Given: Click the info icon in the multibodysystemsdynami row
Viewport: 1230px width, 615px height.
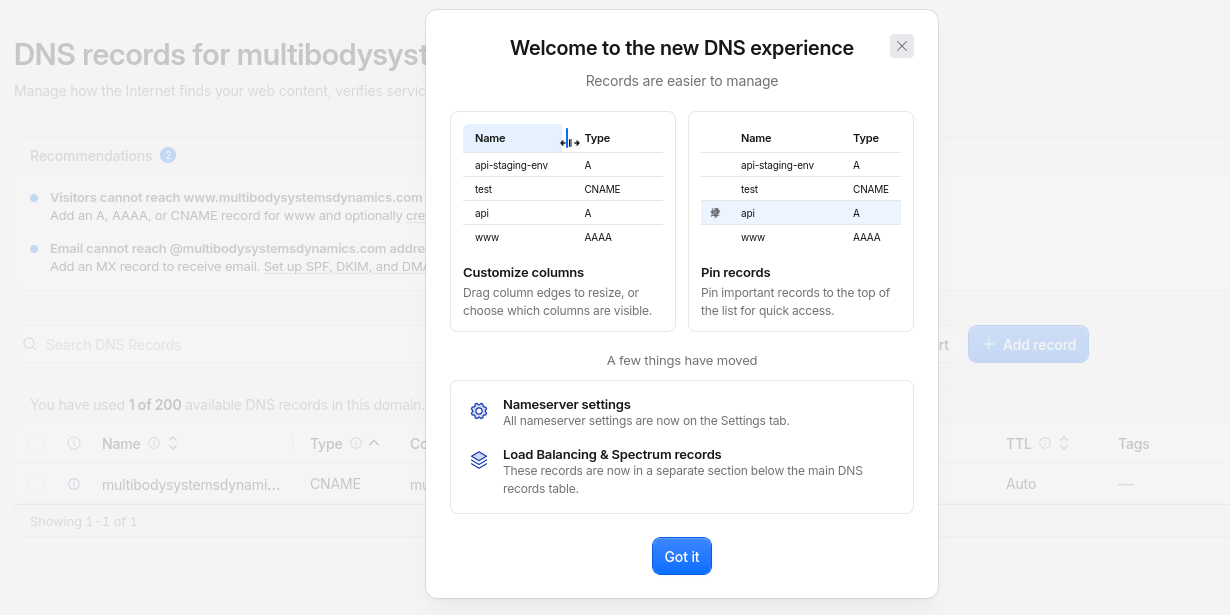Looking at the screenshot, I should point(74,484).
